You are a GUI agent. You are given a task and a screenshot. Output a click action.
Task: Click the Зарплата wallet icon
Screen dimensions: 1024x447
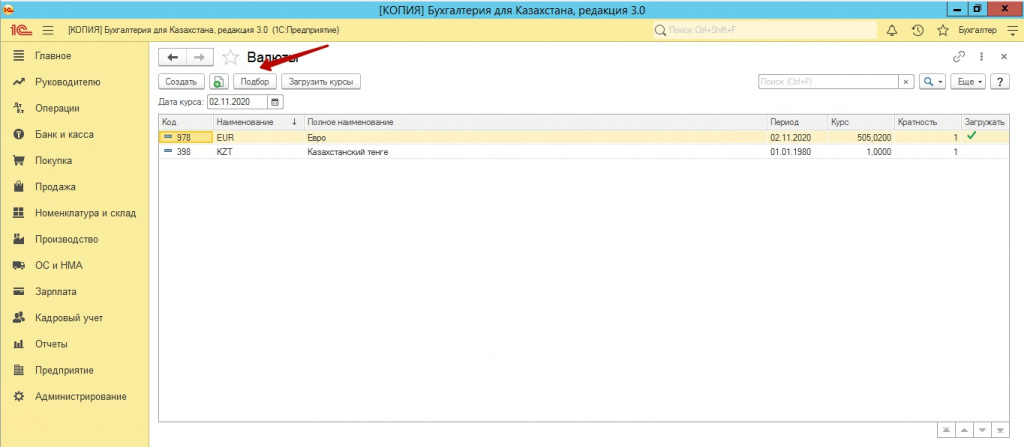[19, 291]
